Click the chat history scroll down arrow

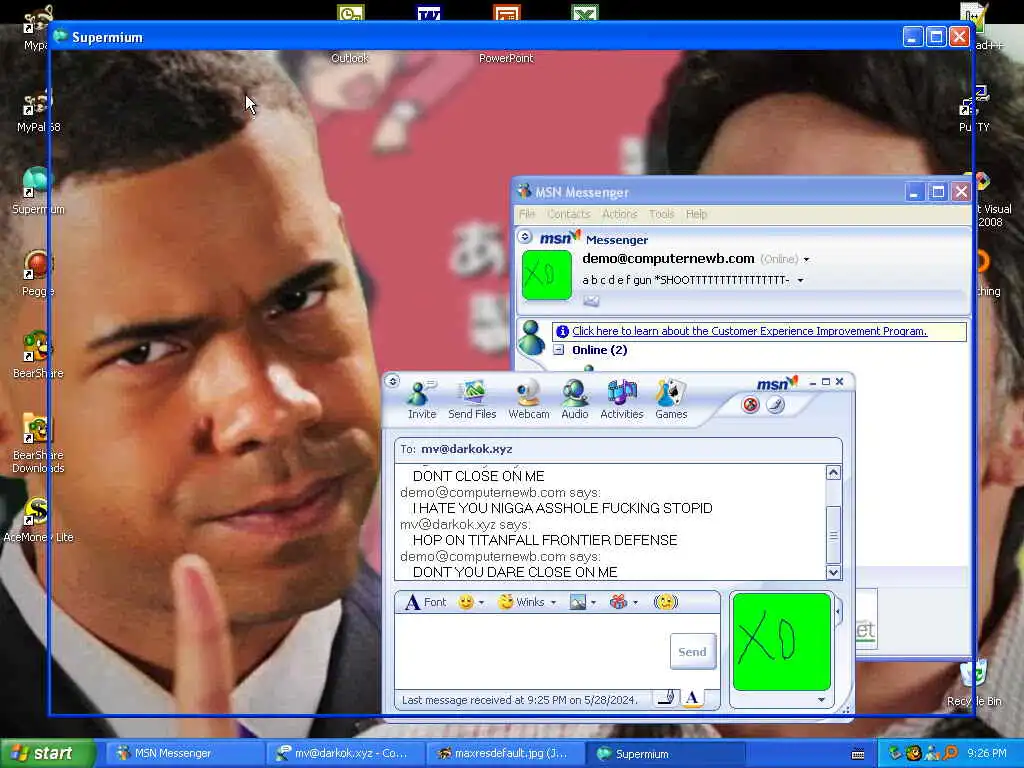tap(833, 572)
